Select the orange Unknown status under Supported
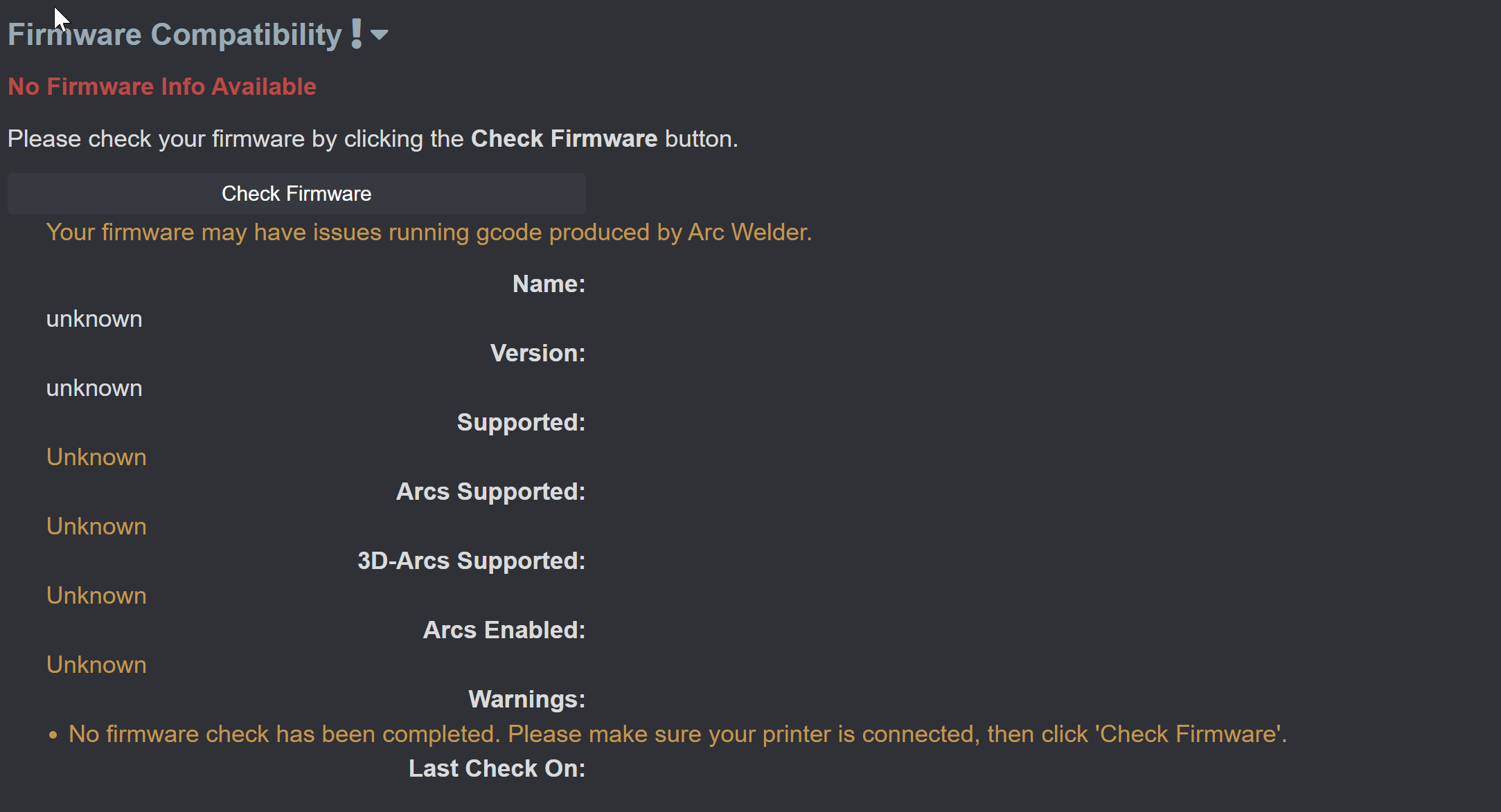1501x812 pixels. click(x=96, y=457)
